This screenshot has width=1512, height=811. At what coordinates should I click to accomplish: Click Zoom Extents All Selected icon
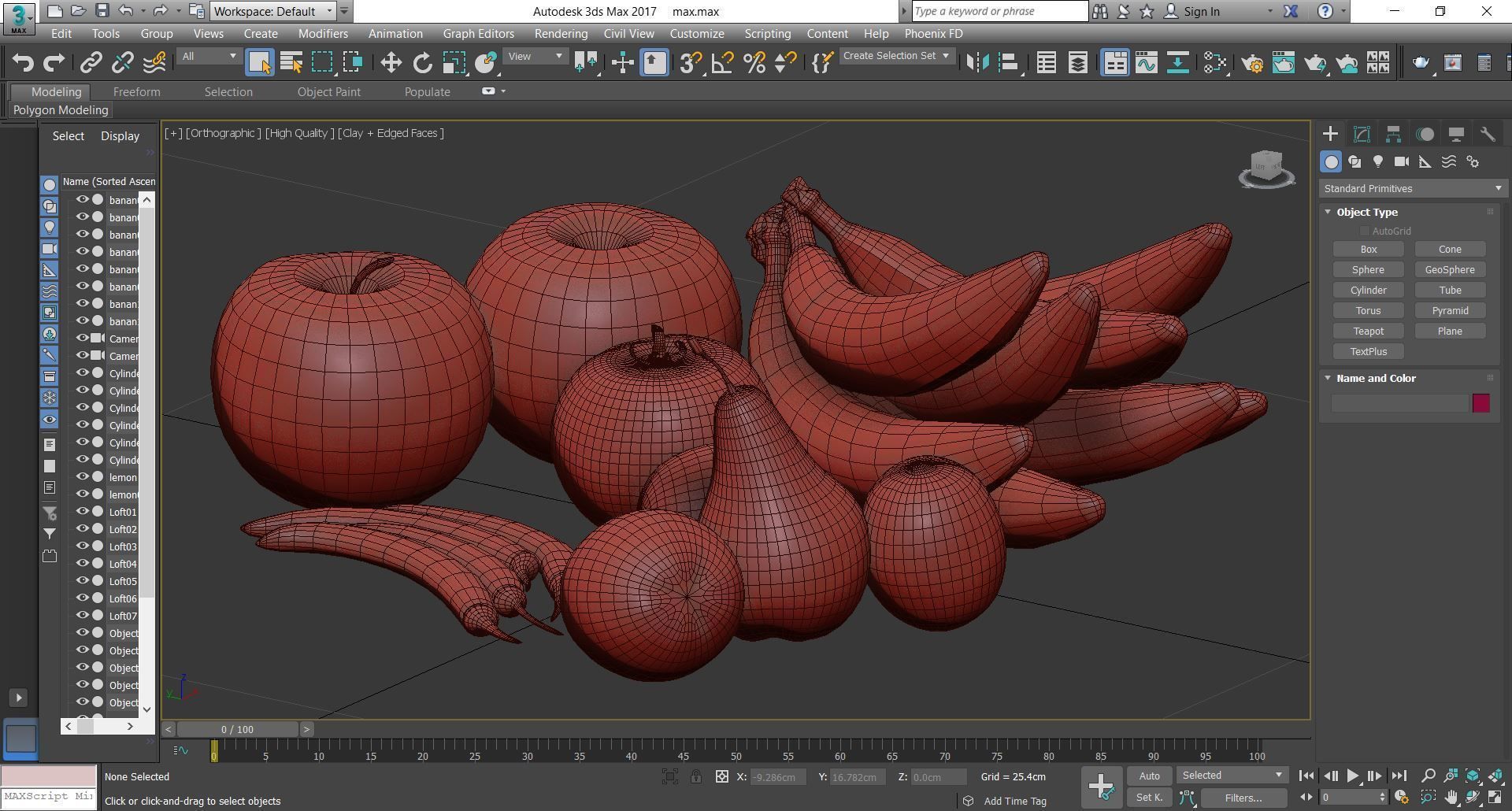[x=1473, y=776]
